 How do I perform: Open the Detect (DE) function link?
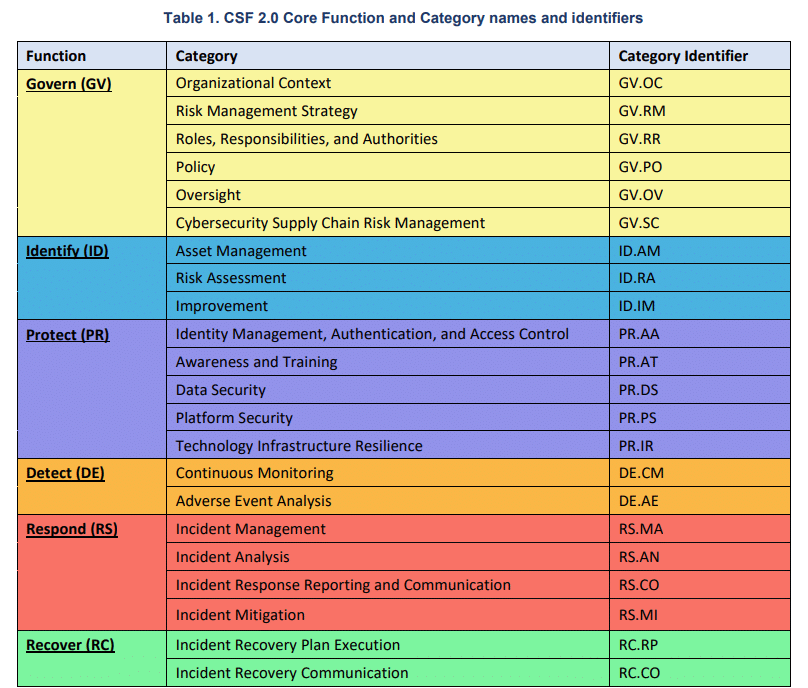[x=65, y=473]
